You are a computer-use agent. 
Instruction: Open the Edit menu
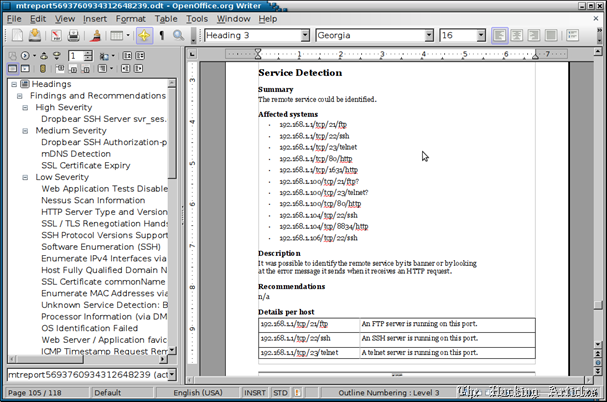38,19
